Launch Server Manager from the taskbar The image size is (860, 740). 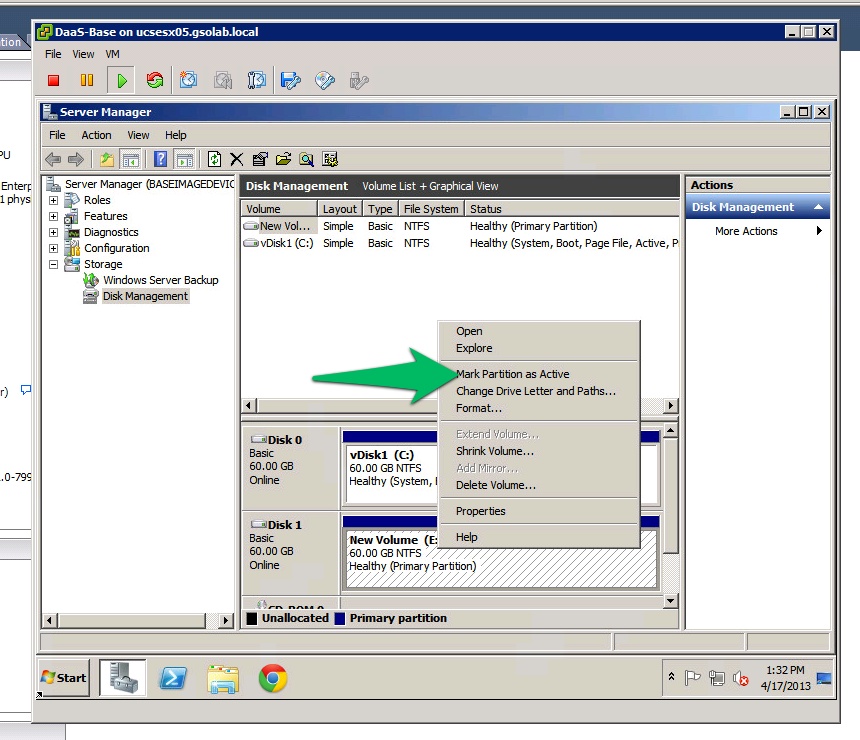point(123,678)
